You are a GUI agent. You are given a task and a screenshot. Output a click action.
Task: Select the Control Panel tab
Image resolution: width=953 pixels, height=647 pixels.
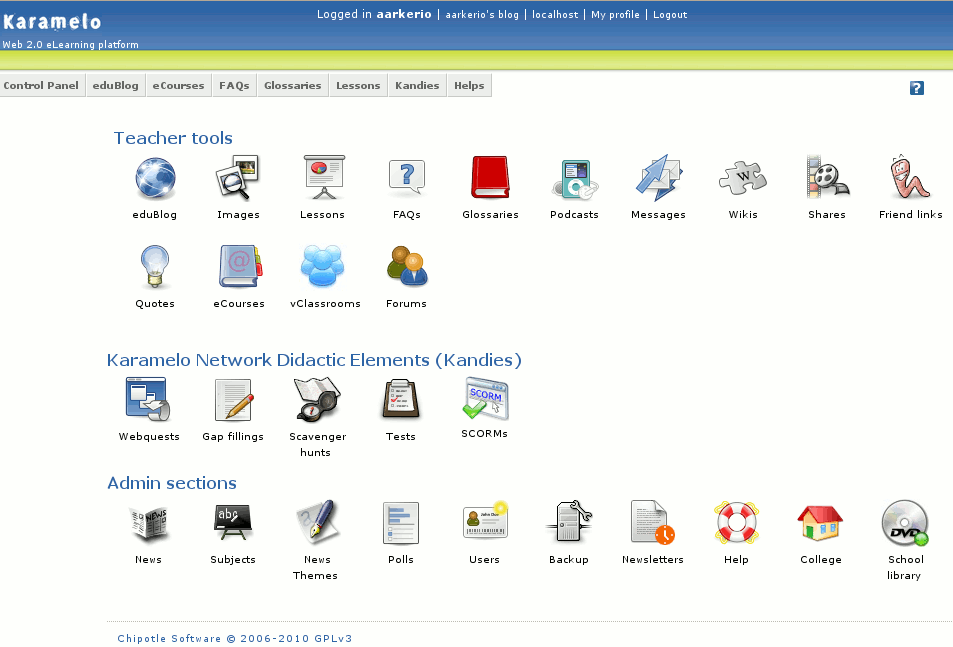pyautogui.click(x=41, y=86)
